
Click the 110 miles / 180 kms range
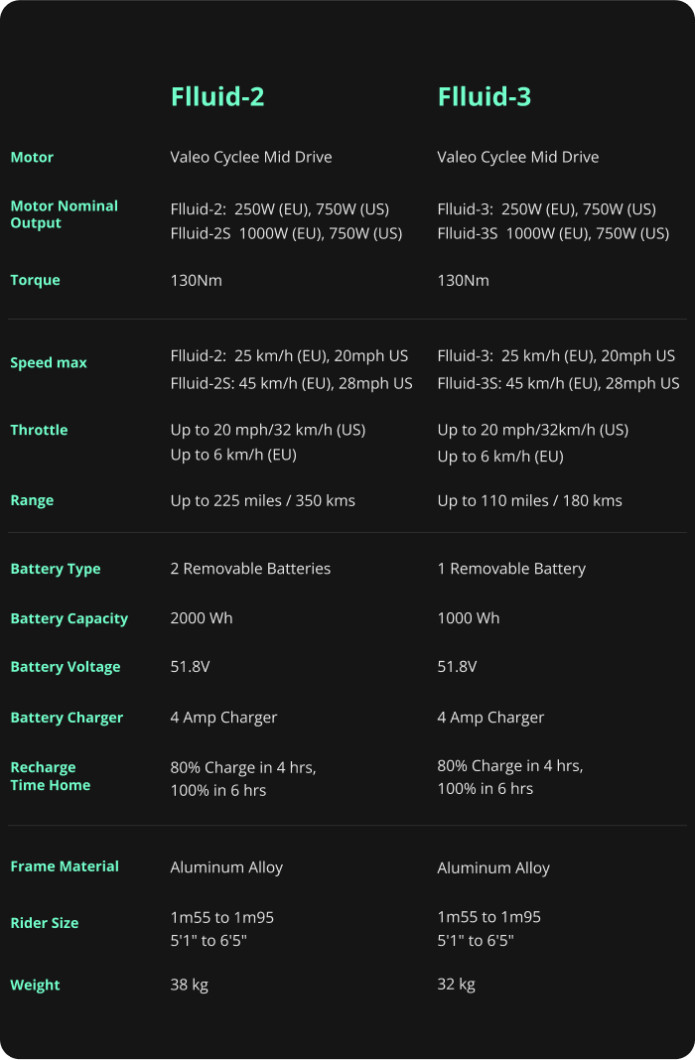(x=529, y=500)
